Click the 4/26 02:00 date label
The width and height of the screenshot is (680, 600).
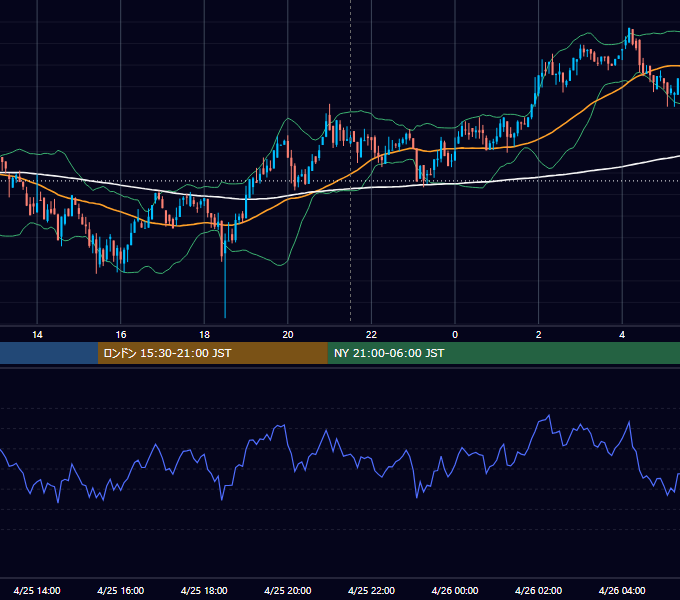point(538,590)
